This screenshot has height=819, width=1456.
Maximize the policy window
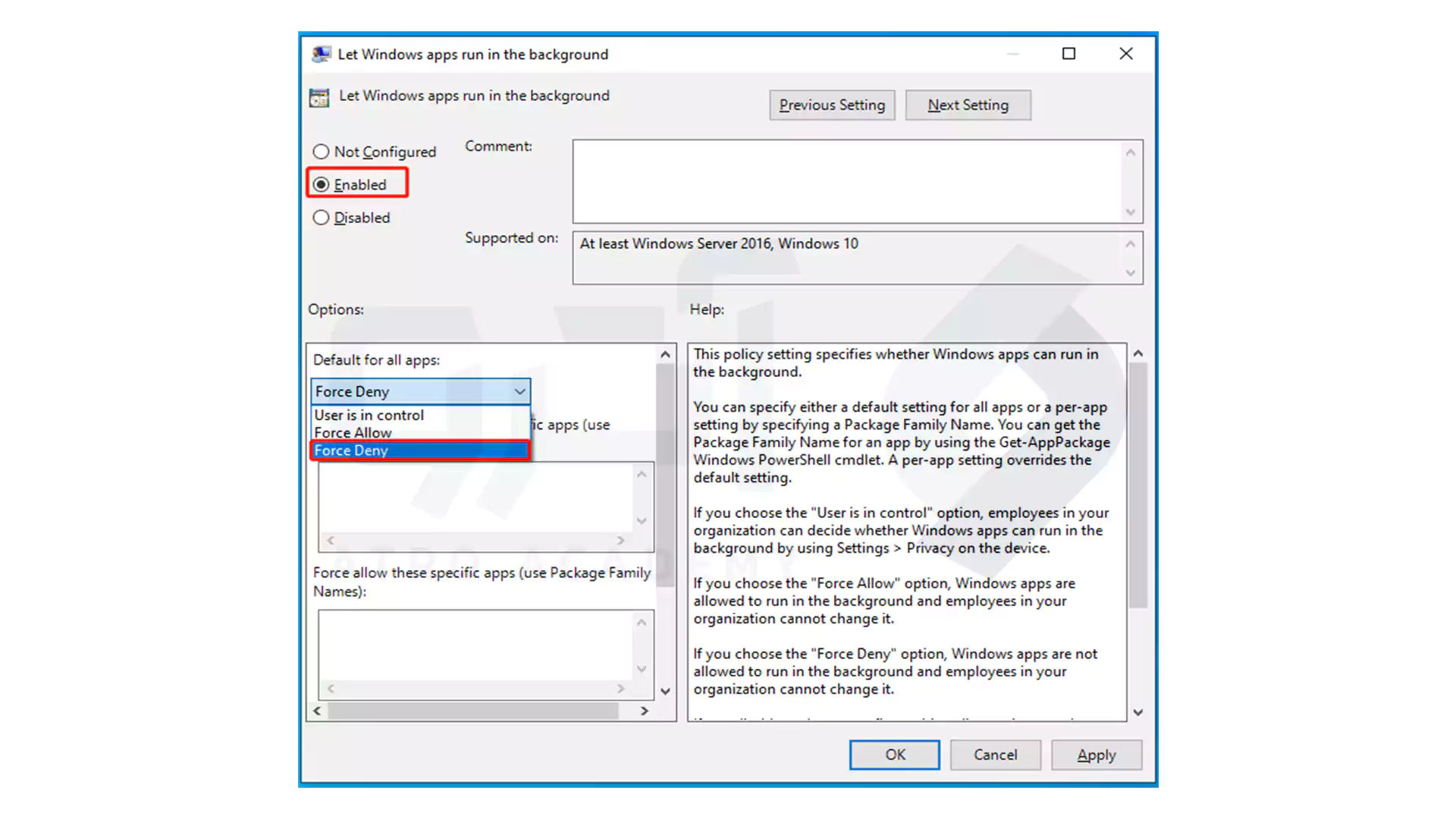(x=1068, y=53)
